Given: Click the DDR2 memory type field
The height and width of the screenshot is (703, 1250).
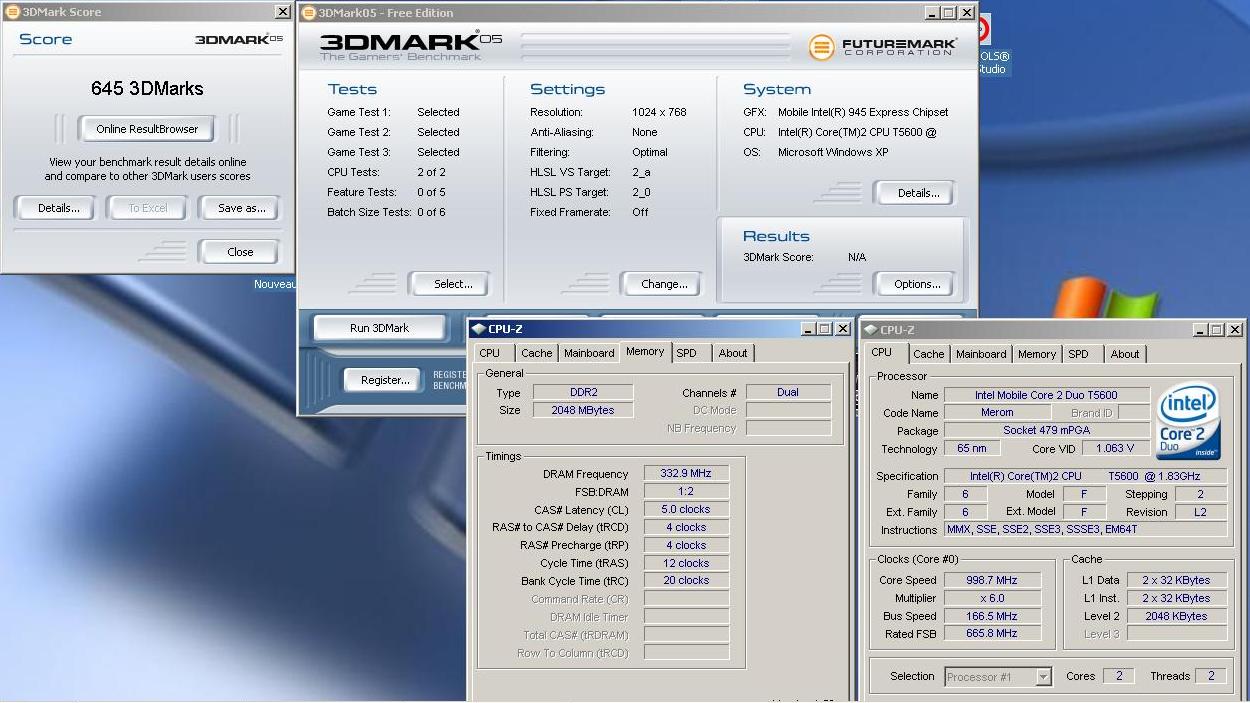Looking at the screenshot, I should click(x=583, y=393).
